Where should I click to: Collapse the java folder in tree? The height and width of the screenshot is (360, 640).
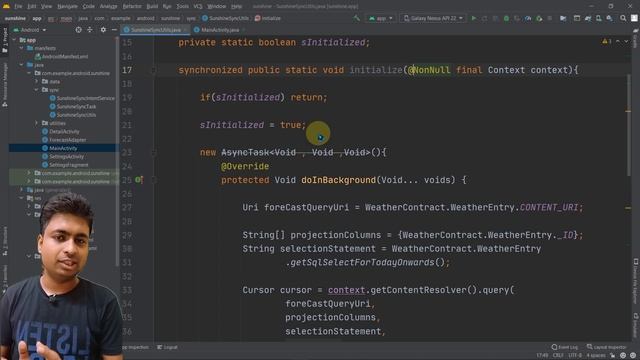pos(22,65)
